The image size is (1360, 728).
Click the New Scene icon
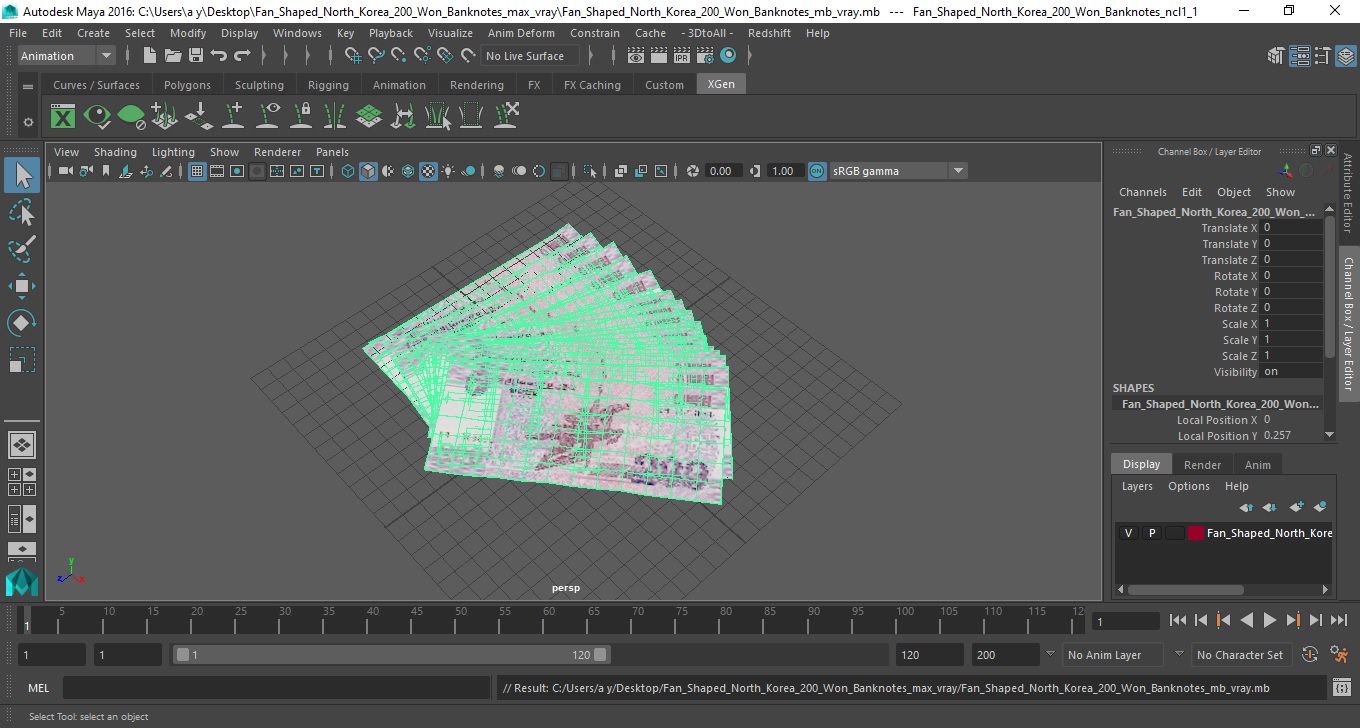point(149,56)
